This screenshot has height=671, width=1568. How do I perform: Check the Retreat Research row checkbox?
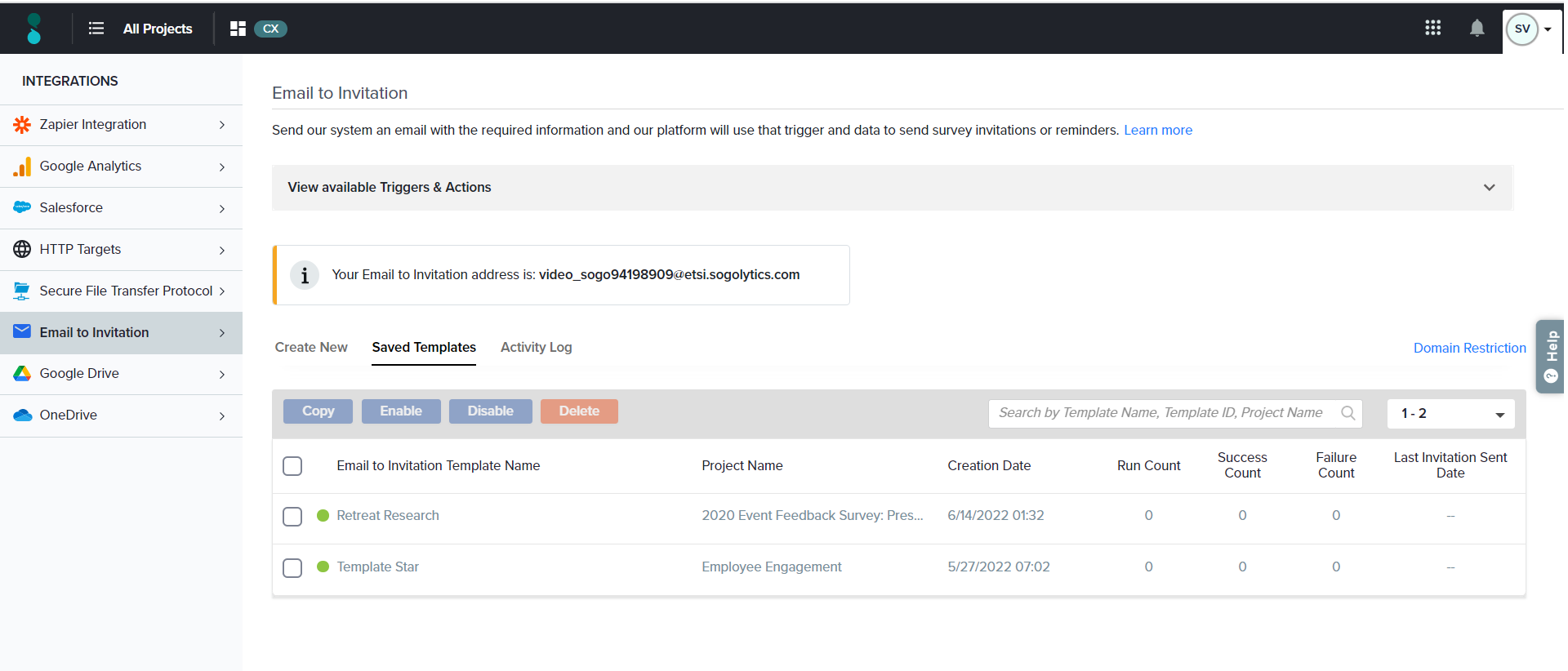click(292, 517)
